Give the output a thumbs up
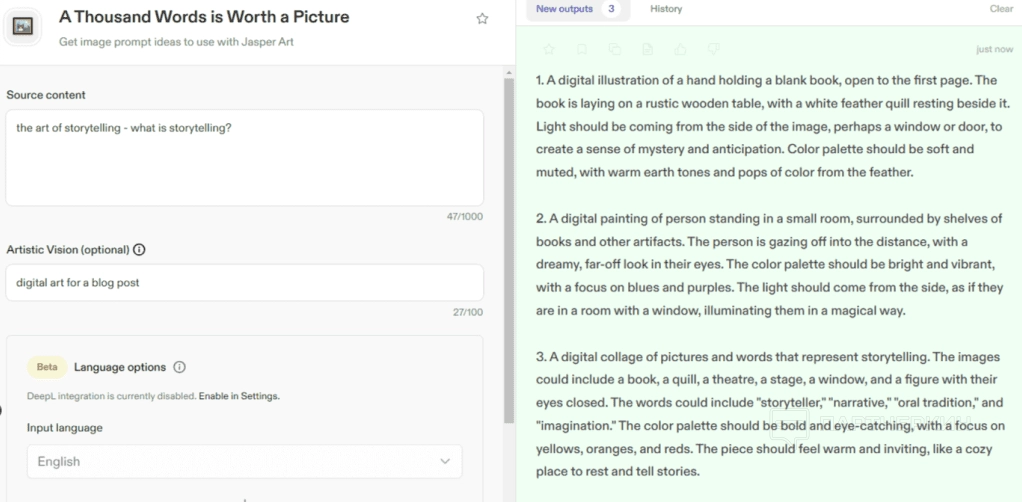1022x502 pixels. (681, 48)
